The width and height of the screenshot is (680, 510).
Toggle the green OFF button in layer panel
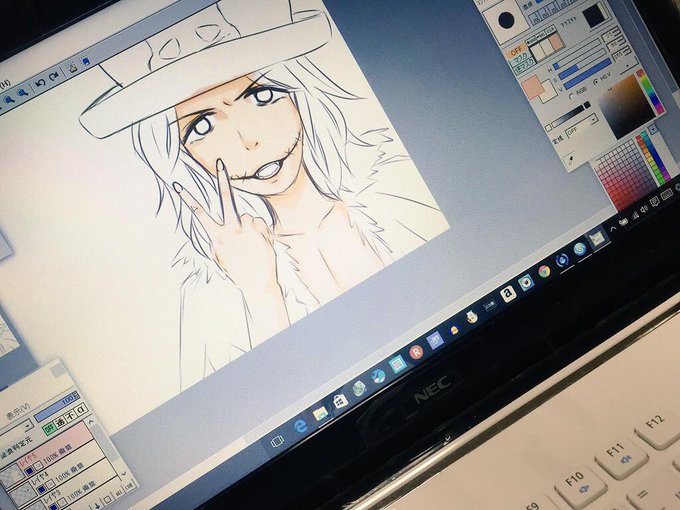coord(49,428)
